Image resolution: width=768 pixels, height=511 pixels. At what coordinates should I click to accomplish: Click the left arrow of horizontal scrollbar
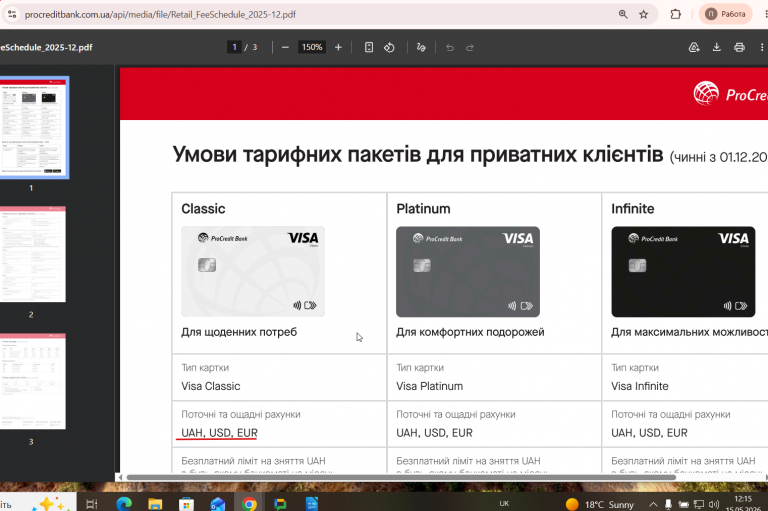point(120,477)
